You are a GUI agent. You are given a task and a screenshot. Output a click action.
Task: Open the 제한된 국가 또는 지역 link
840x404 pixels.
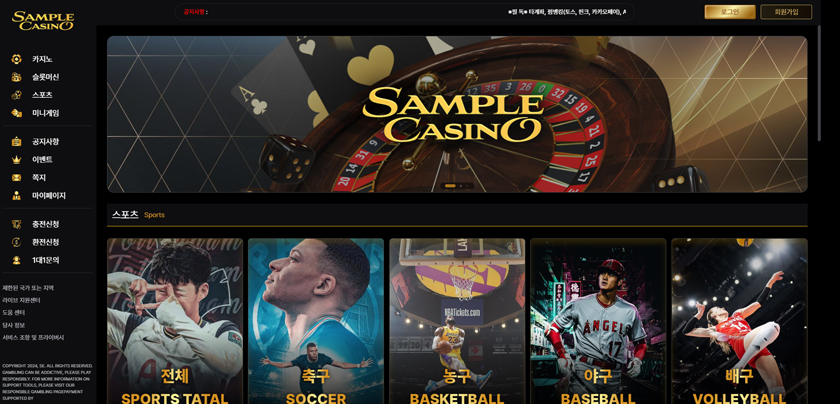(x=28, y=288)
